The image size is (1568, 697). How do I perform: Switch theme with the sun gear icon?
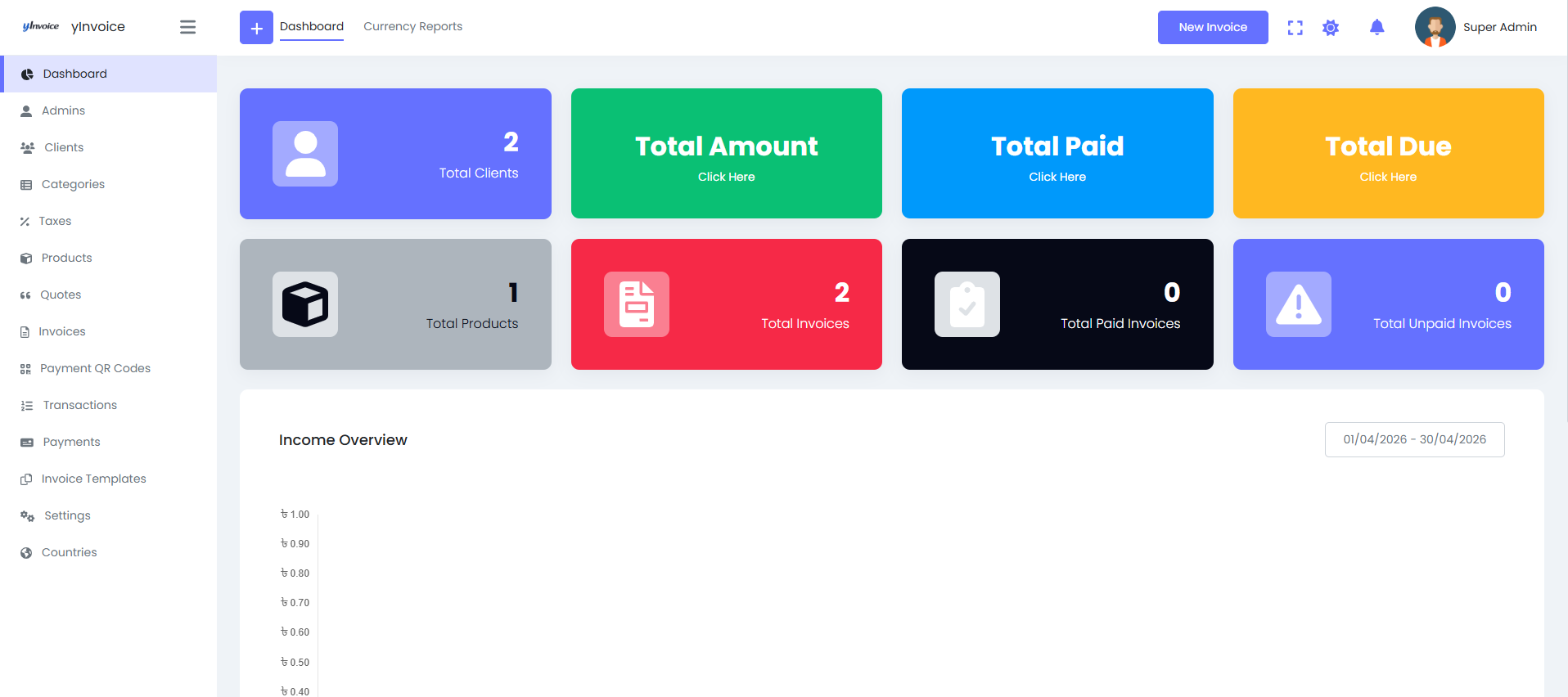click(x=1331, y=28)
